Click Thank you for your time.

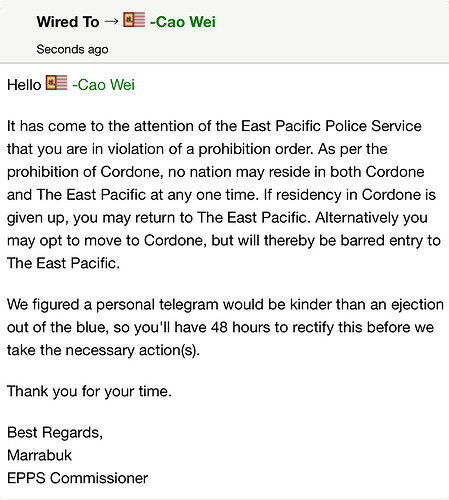click(89, 391)
